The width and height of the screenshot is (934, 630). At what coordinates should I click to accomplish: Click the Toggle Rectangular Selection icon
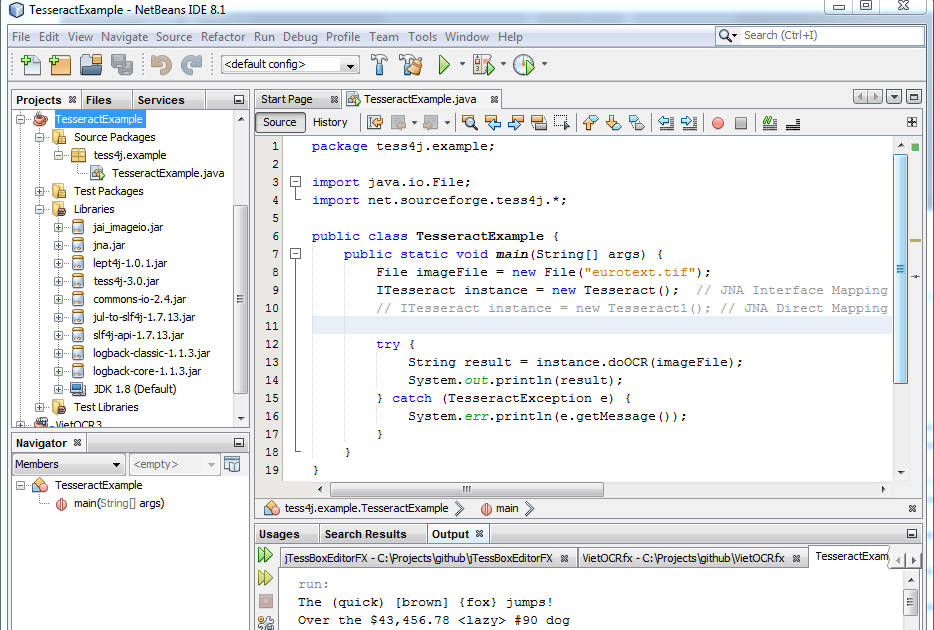[x=562, y=123]
